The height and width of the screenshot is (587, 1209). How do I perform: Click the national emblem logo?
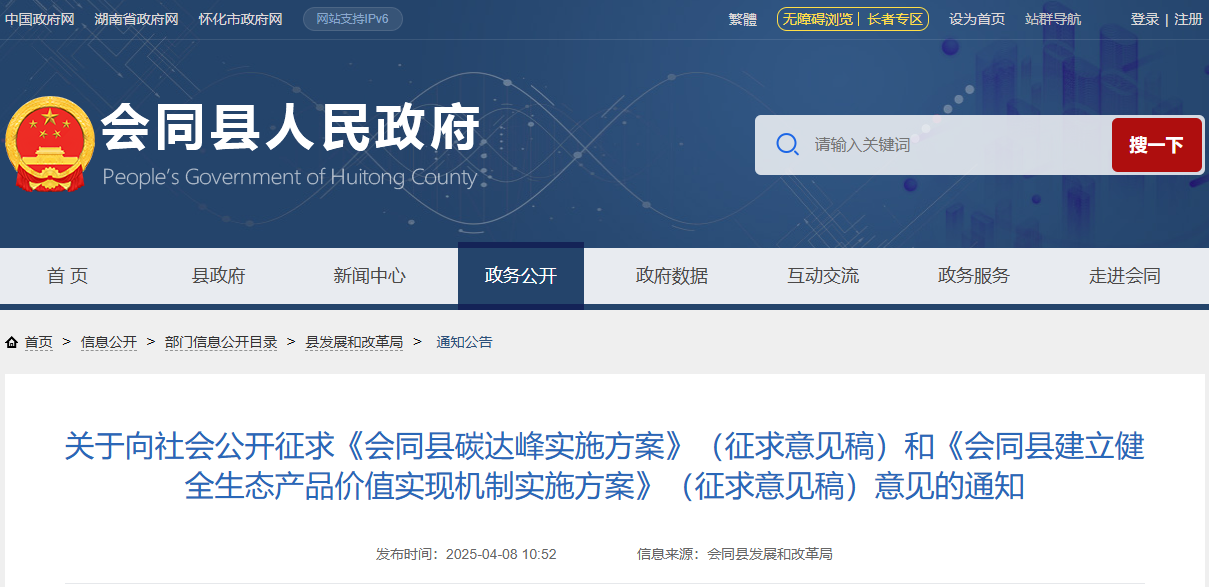[49, 144]
